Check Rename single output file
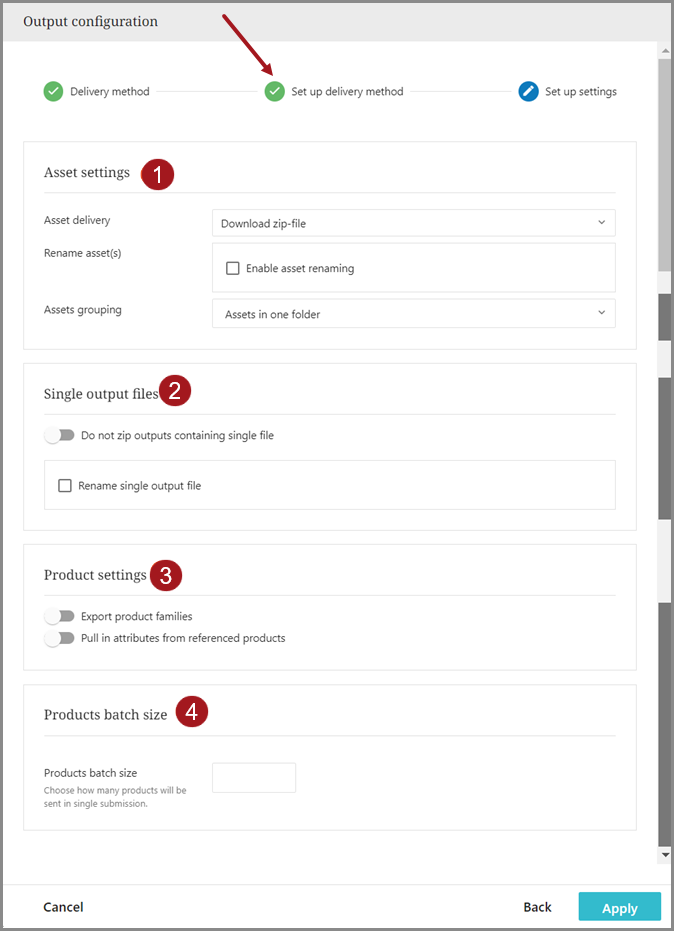The image size is (674, 931). pos(65,486)
